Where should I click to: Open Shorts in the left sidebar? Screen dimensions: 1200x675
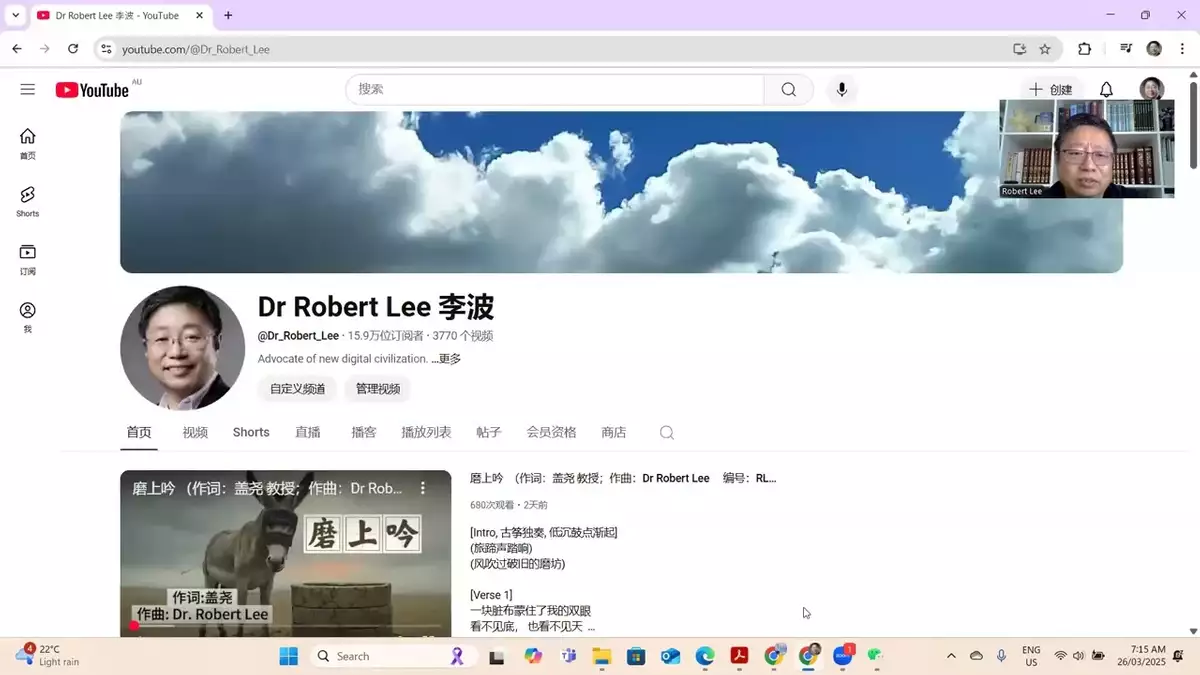point(28,201)
